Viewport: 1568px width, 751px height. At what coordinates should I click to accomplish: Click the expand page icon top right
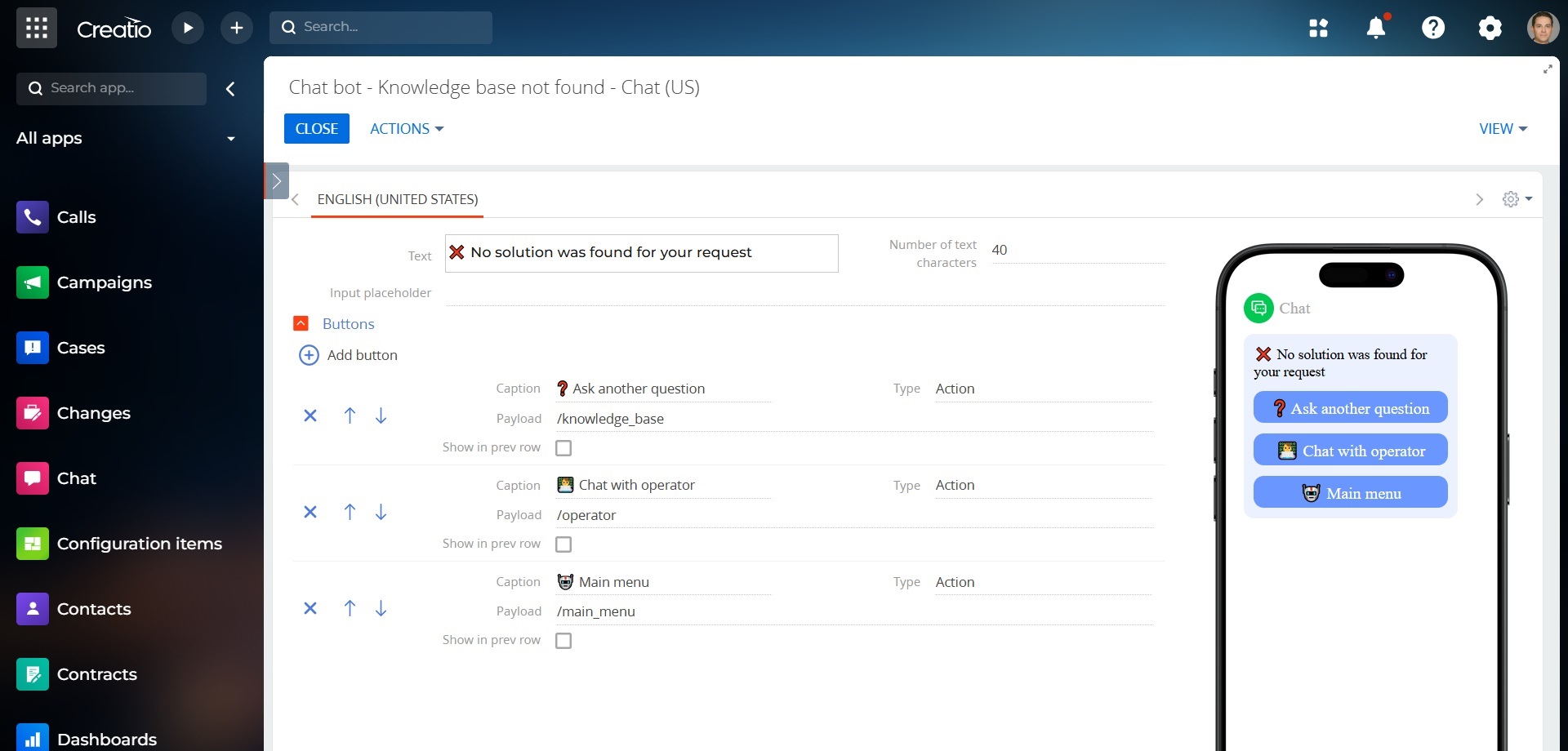pyautogui.click(x=1547, y=69)
